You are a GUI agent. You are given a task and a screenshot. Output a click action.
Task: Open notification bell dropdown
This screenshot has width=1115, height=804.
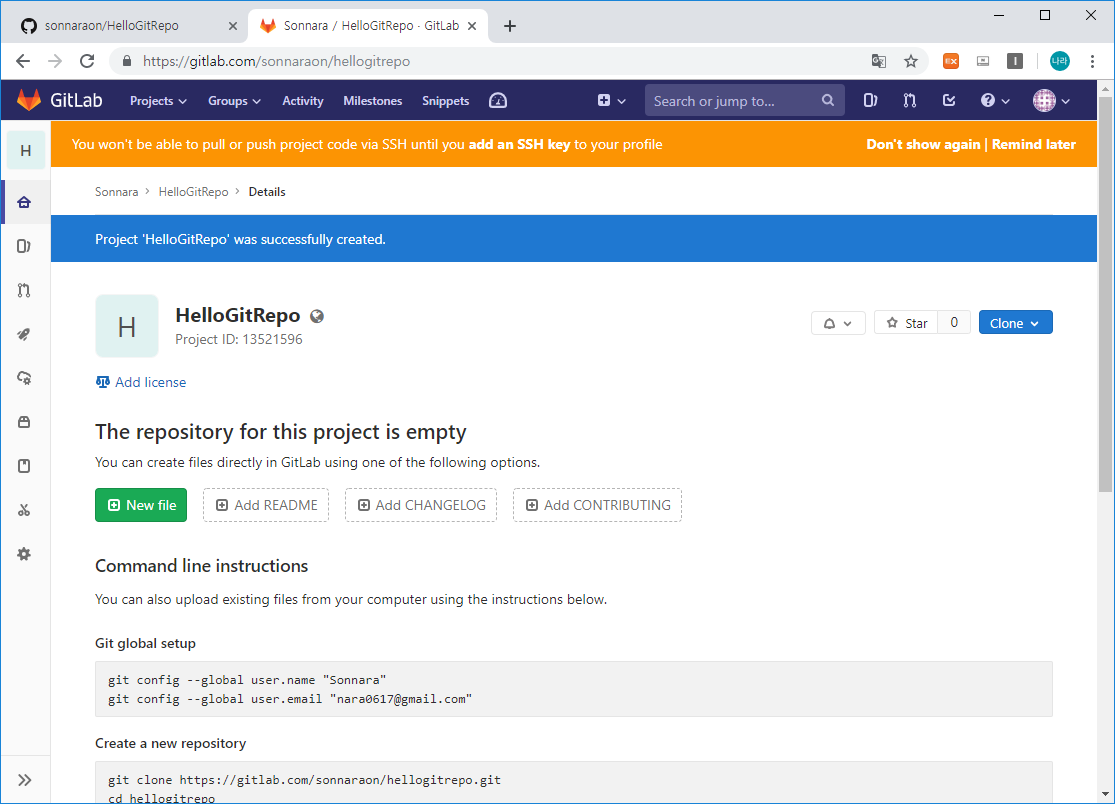tap(838, 323)
